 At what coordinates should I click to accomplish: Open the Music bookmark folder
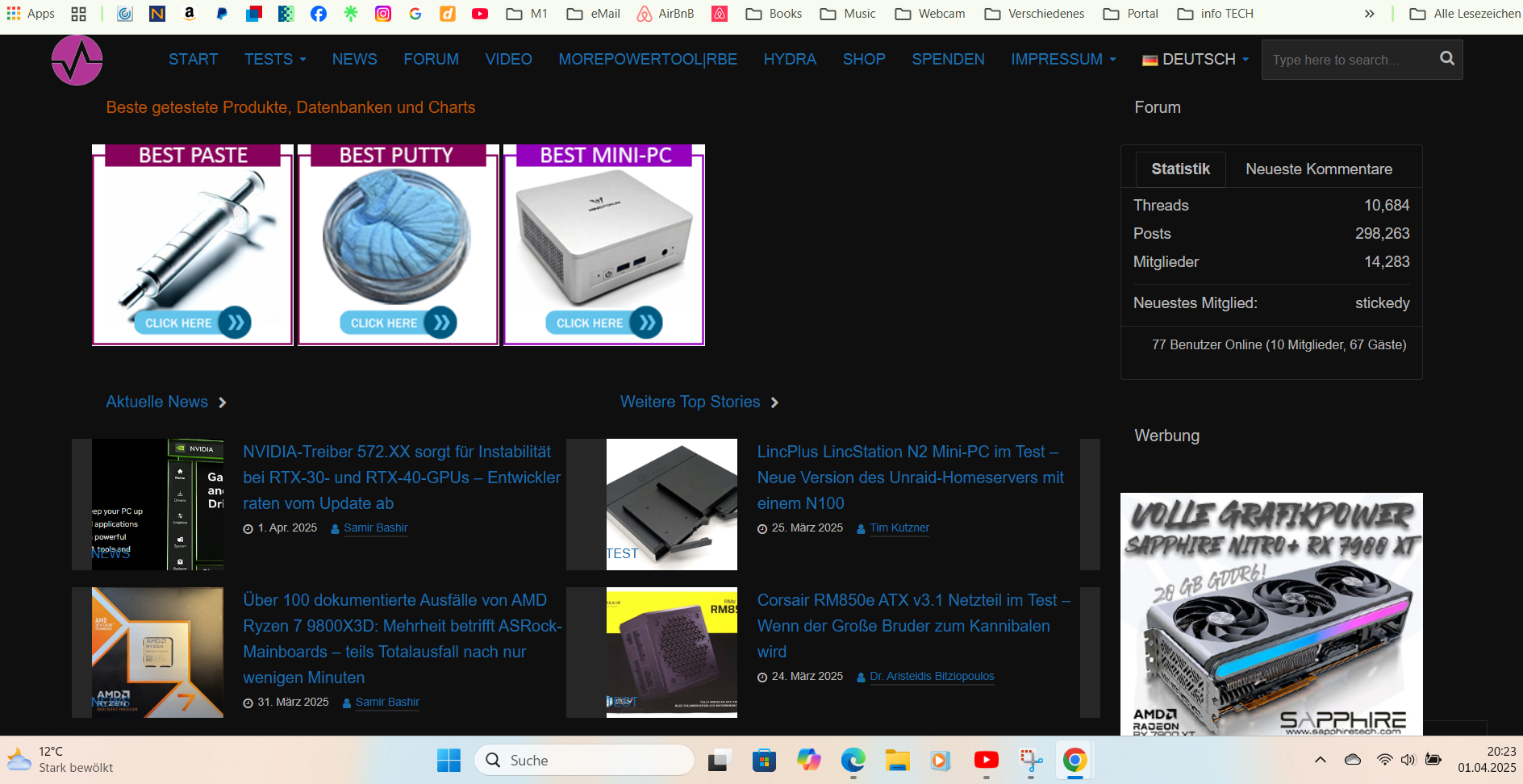(848, 13)
